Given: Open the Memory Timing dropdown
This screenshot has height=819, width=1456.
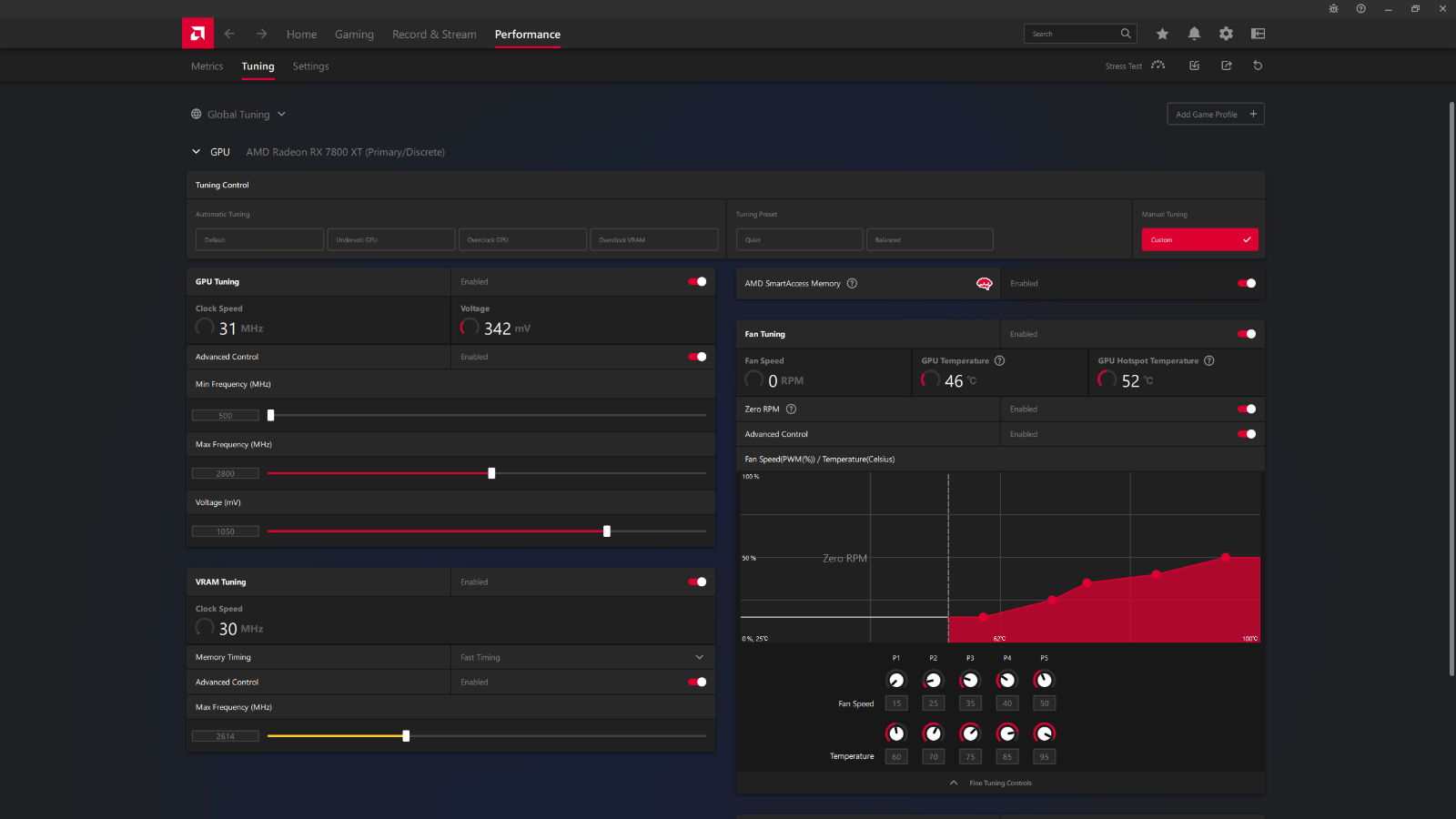Looking at the screenshot, I should click(582, 657).
